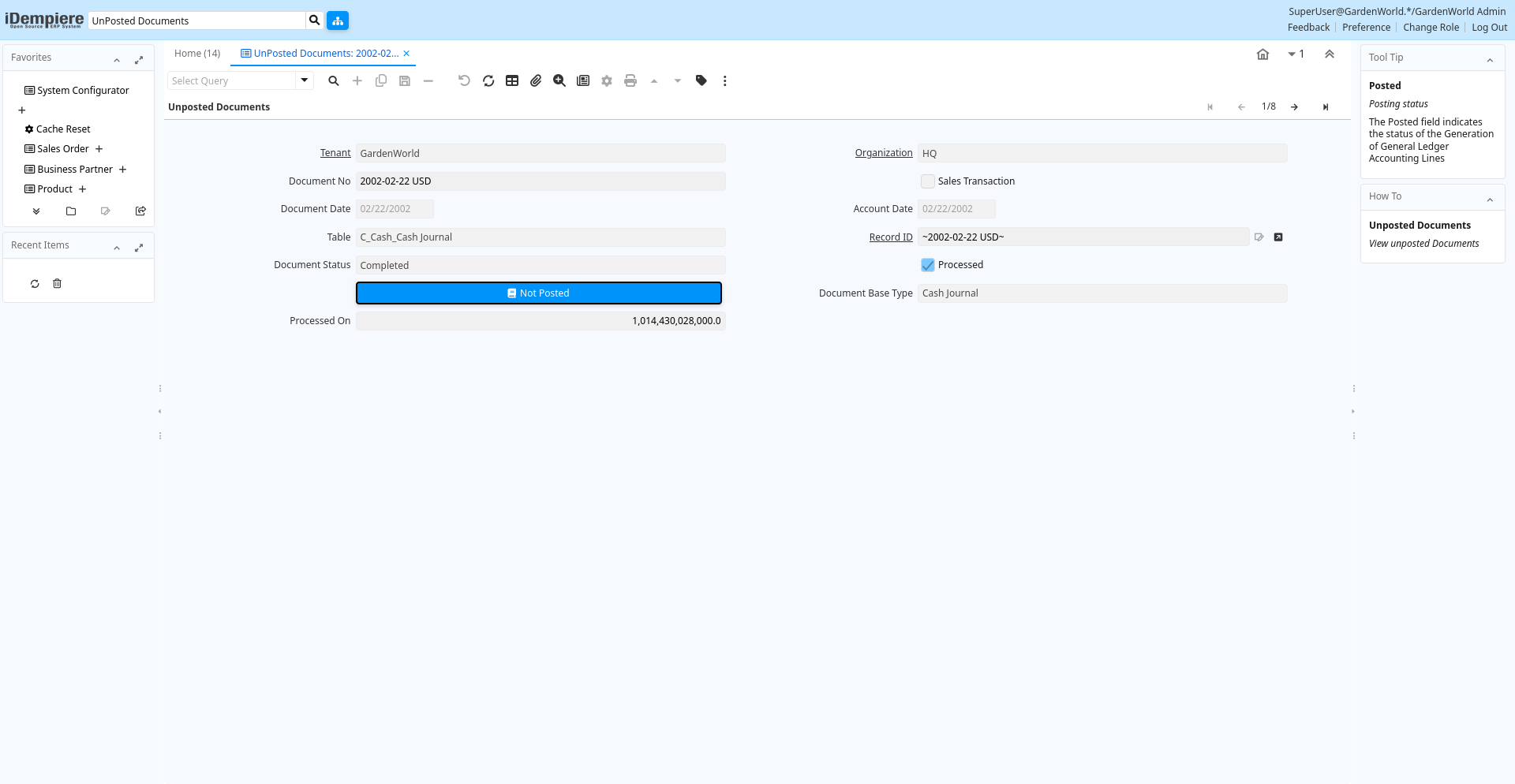Switch to the Home (14) tab
Image resolution: width=1515 pixels, height=784 pixels.
197,54
